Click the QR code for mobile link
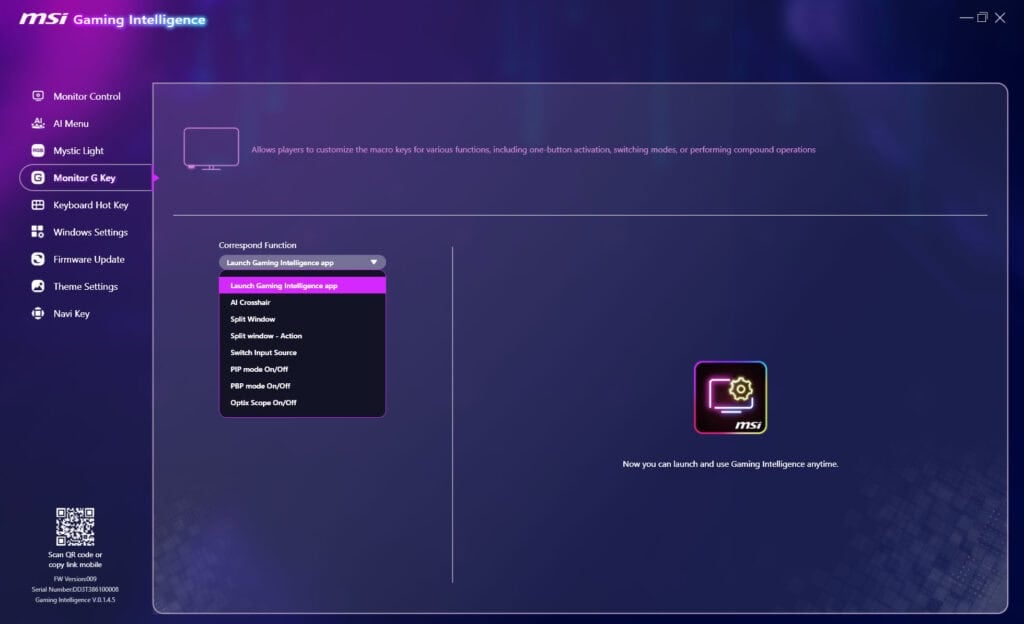 [75, 527]
